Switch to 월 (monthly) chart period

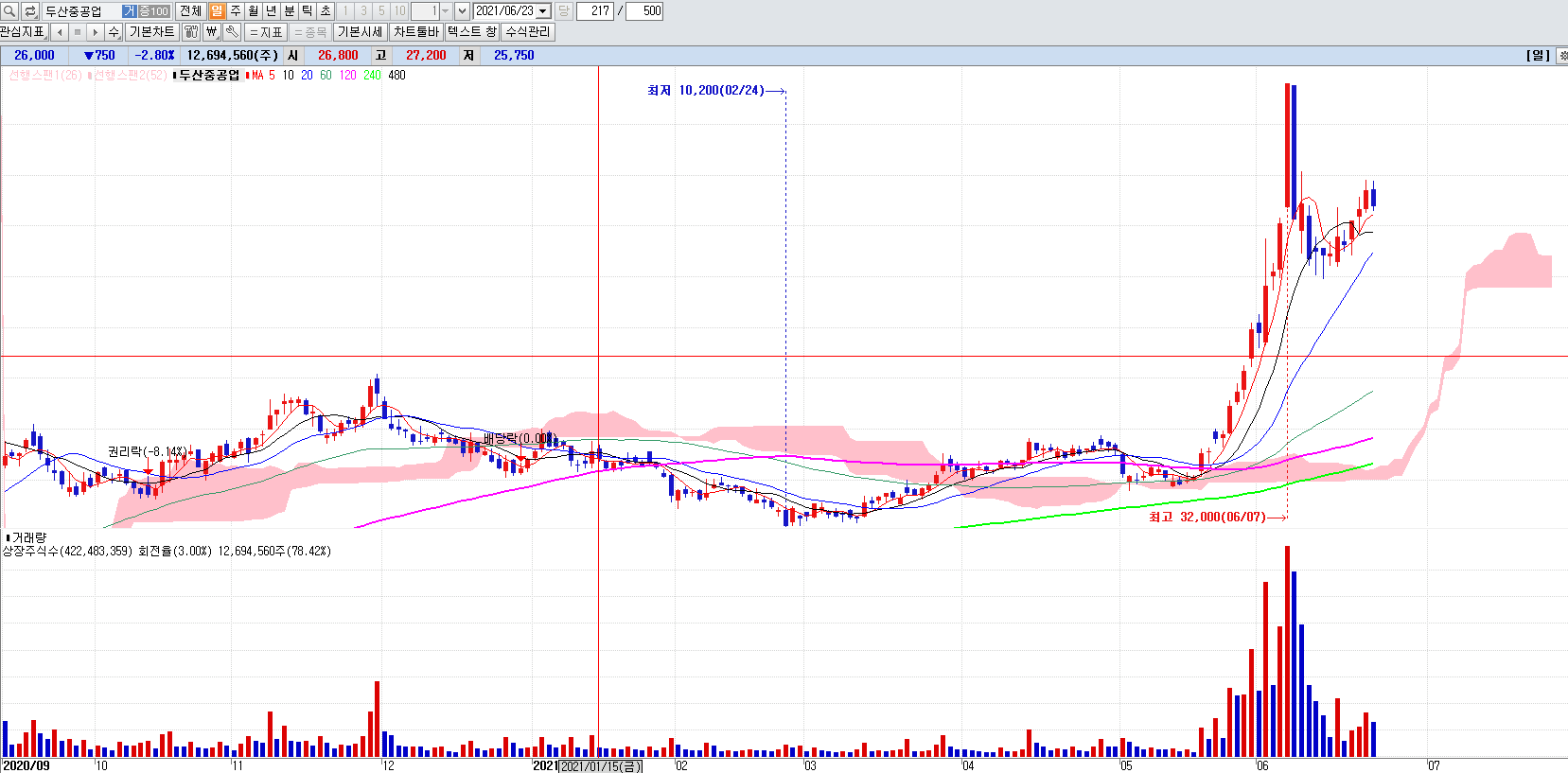tap(254, 11)
